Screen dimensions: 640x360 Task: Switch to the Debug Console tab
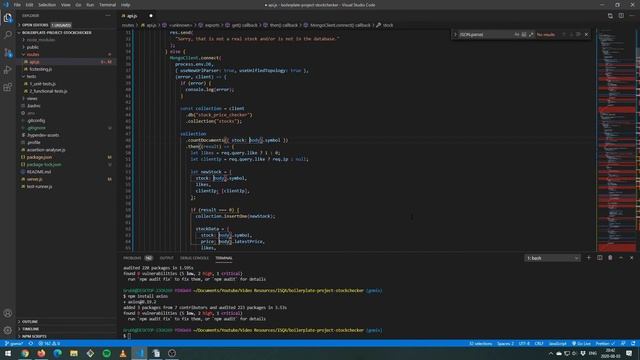pos(194,258)
